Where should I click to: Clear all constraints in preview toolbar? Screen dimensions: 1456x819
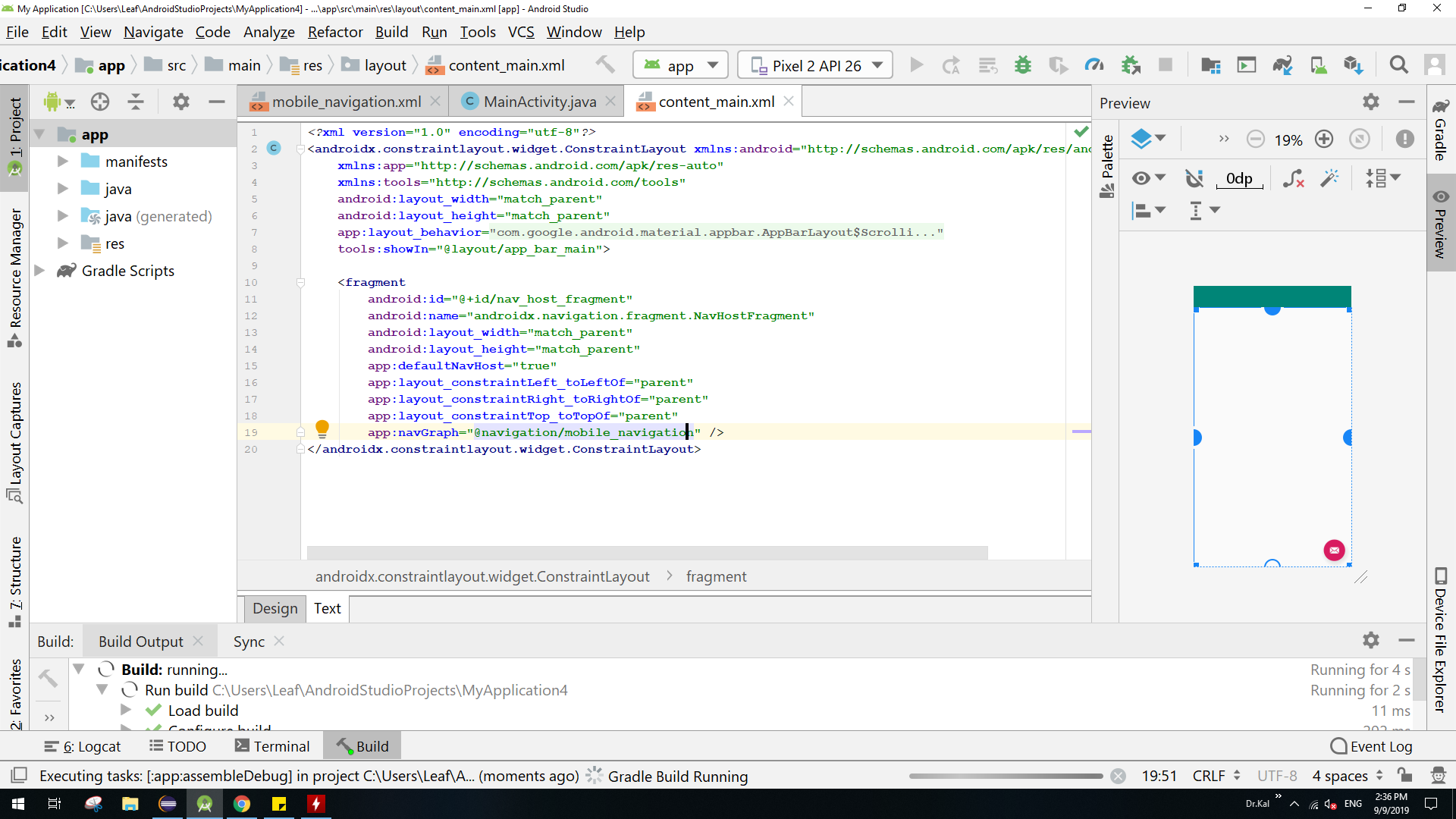[1293, 178]
